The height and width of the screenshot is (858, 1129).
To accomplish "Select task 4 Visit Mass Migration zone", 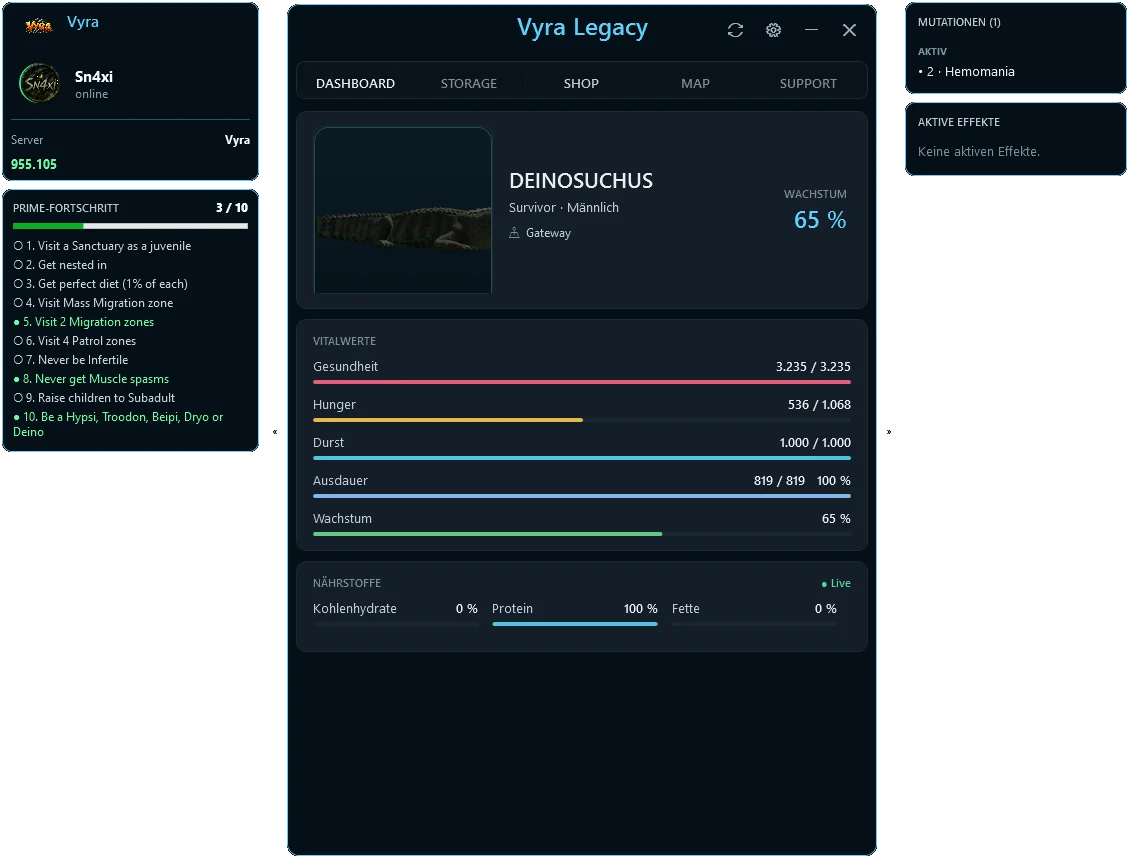I will tap(94, 303).
